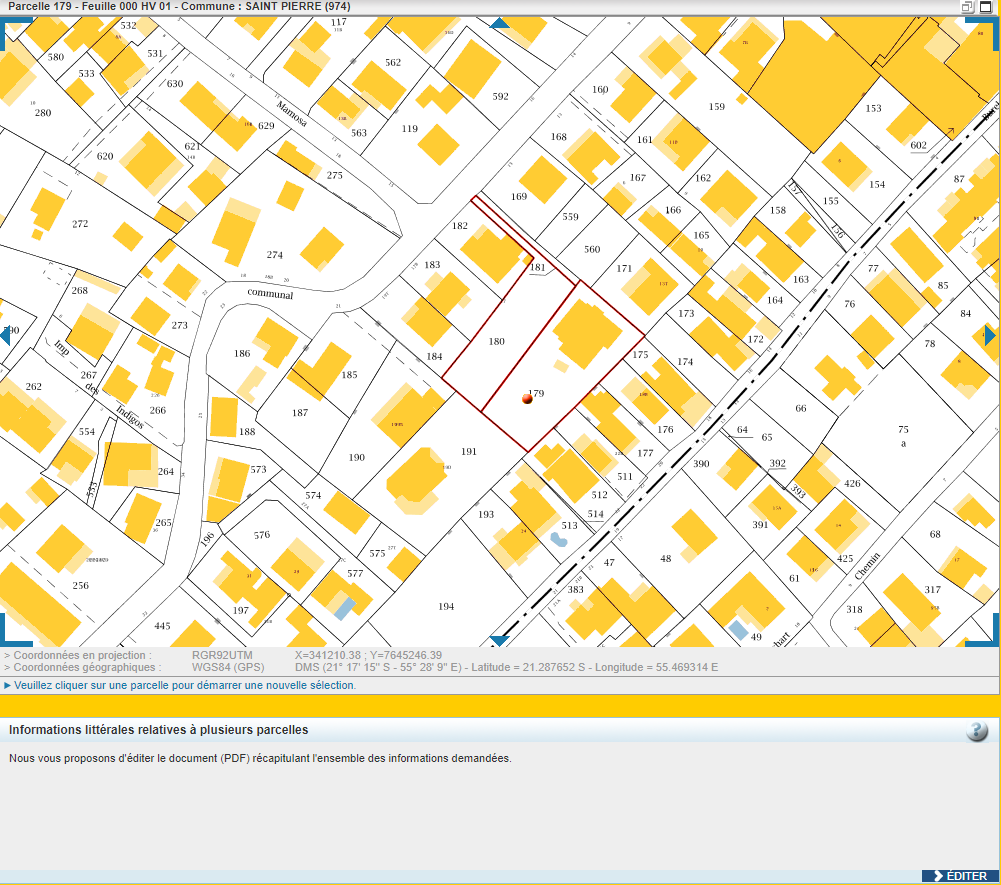Click parcel 274 on the cadastral map
The image size is (1001, 885).
coord(274,255)
